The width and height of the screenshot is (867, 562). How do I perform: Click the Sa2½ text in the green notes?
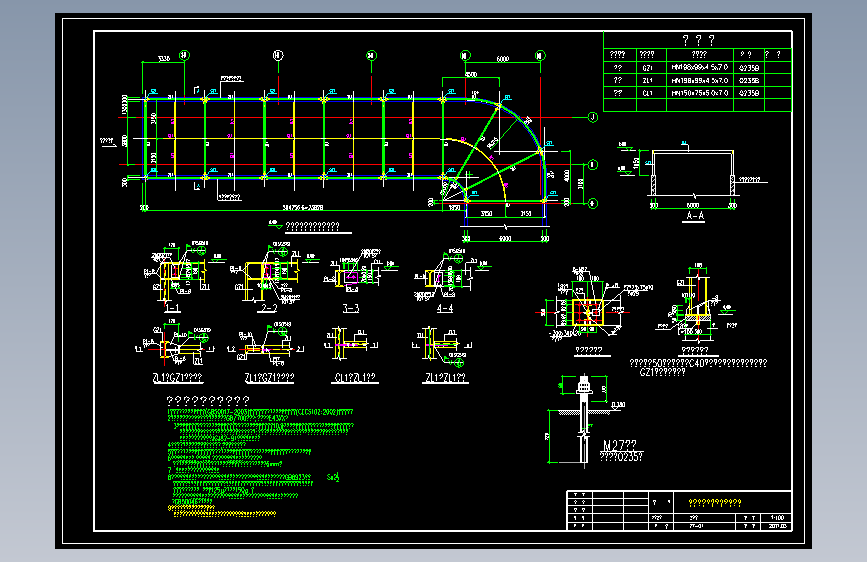tap(333, 477)
